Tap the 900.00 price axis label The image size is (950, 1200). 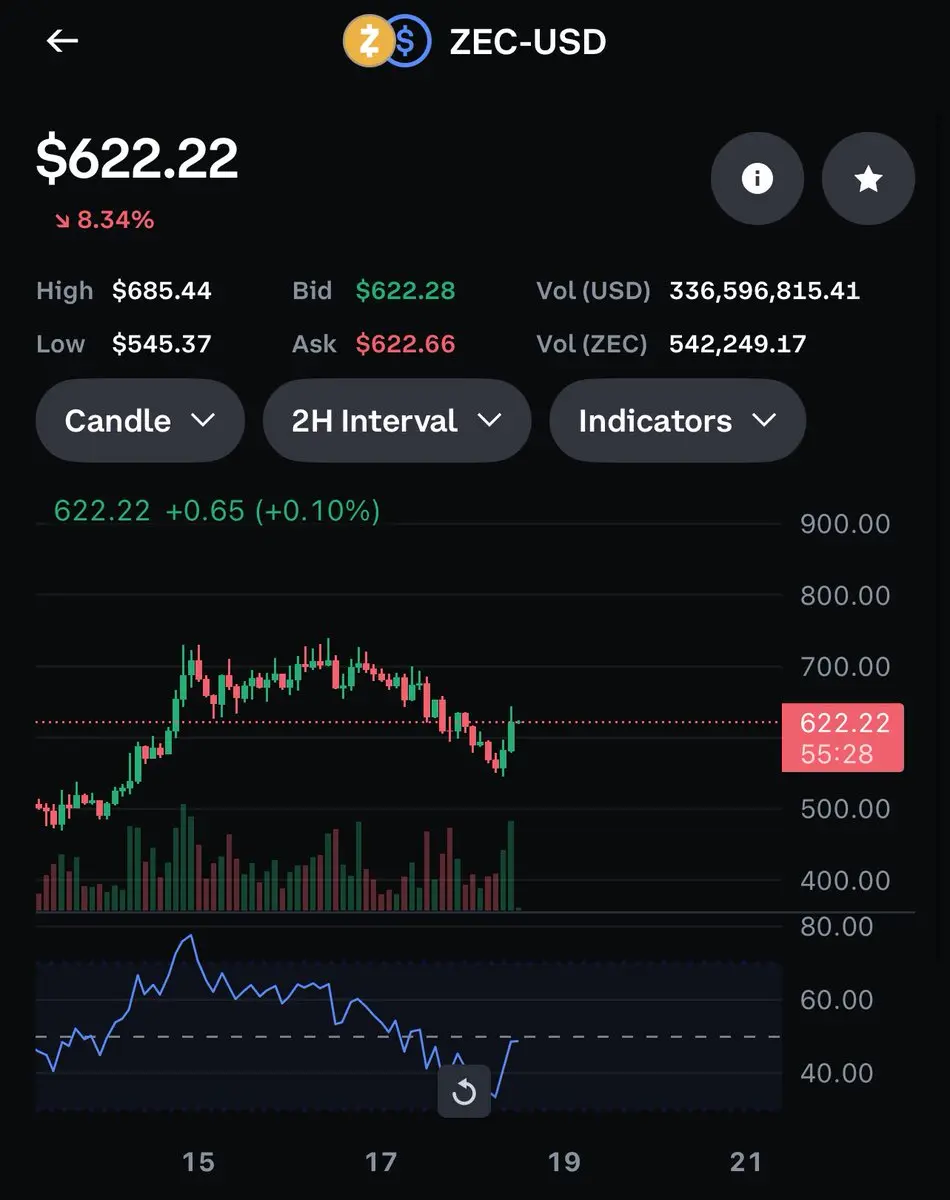coord(845,524)
